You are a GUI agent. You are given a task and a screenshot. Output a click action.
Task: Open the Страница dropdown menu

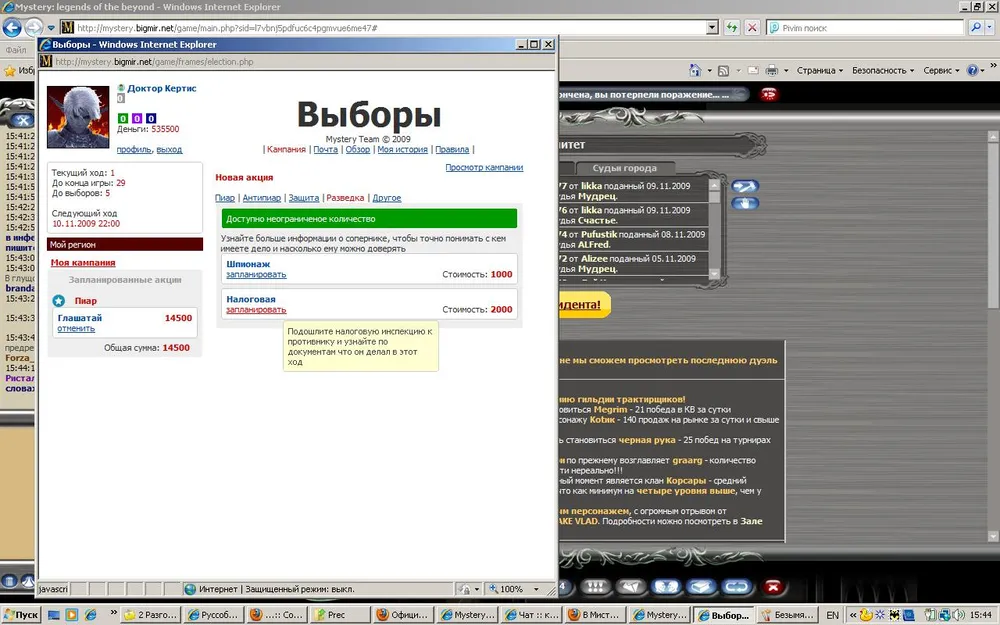(820, 71)
